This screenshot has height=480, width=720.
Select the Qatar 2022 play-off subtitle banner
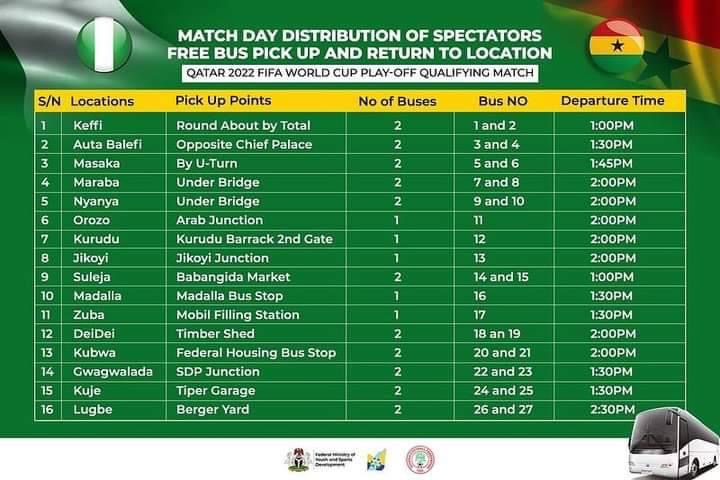click(360, 74)
